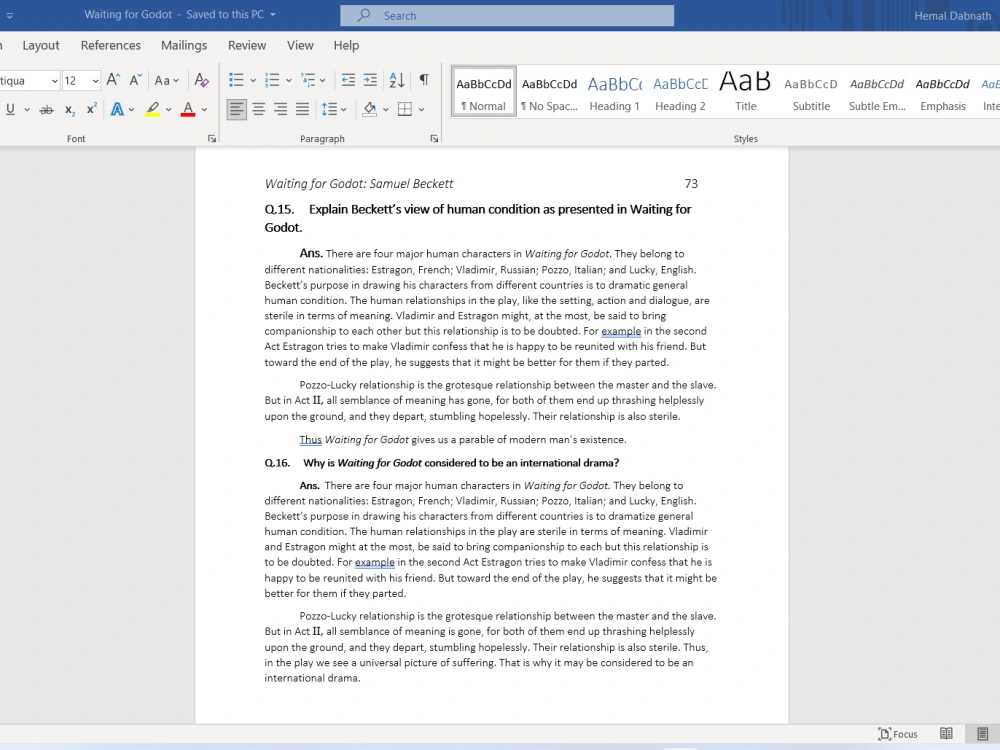Apply Heading 1 style
1000x750 pixels.
point(615,92)
